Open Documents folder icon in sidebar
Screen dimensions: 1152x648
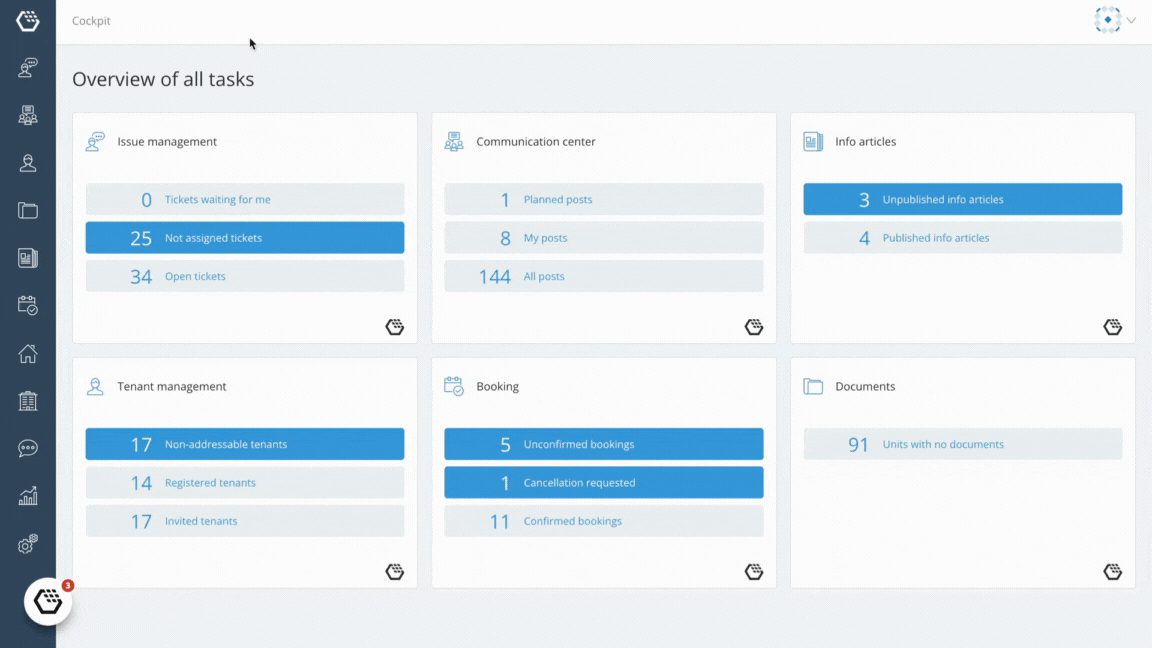28,211
